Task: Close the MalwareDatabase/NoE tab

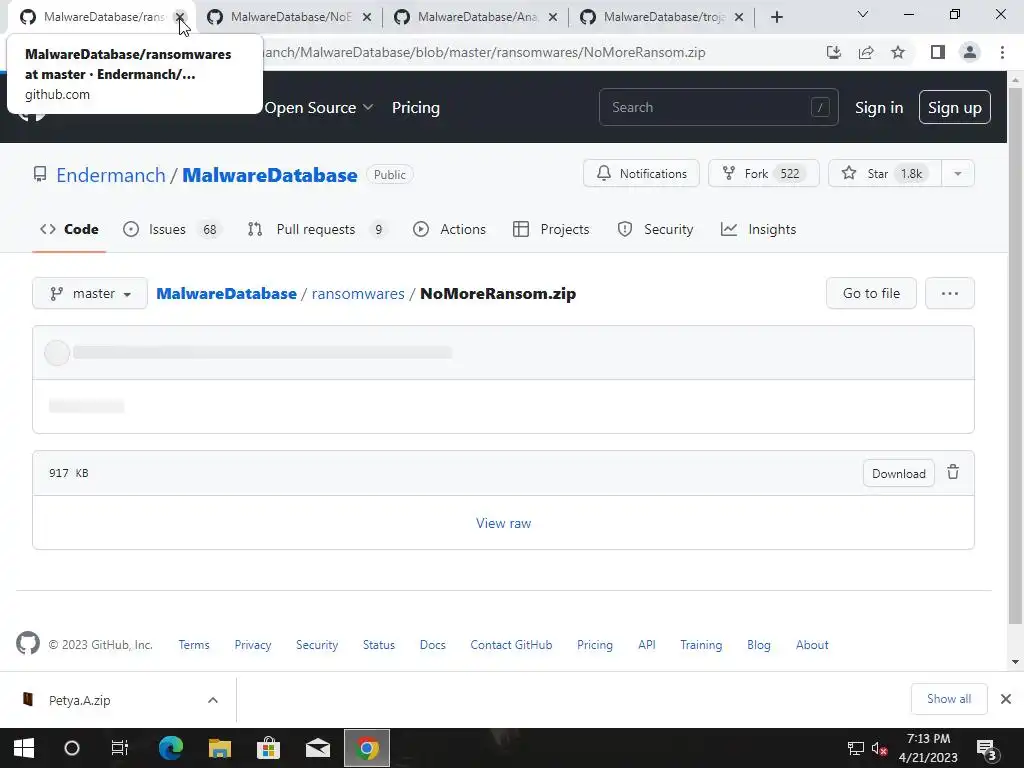Action: 367,17
